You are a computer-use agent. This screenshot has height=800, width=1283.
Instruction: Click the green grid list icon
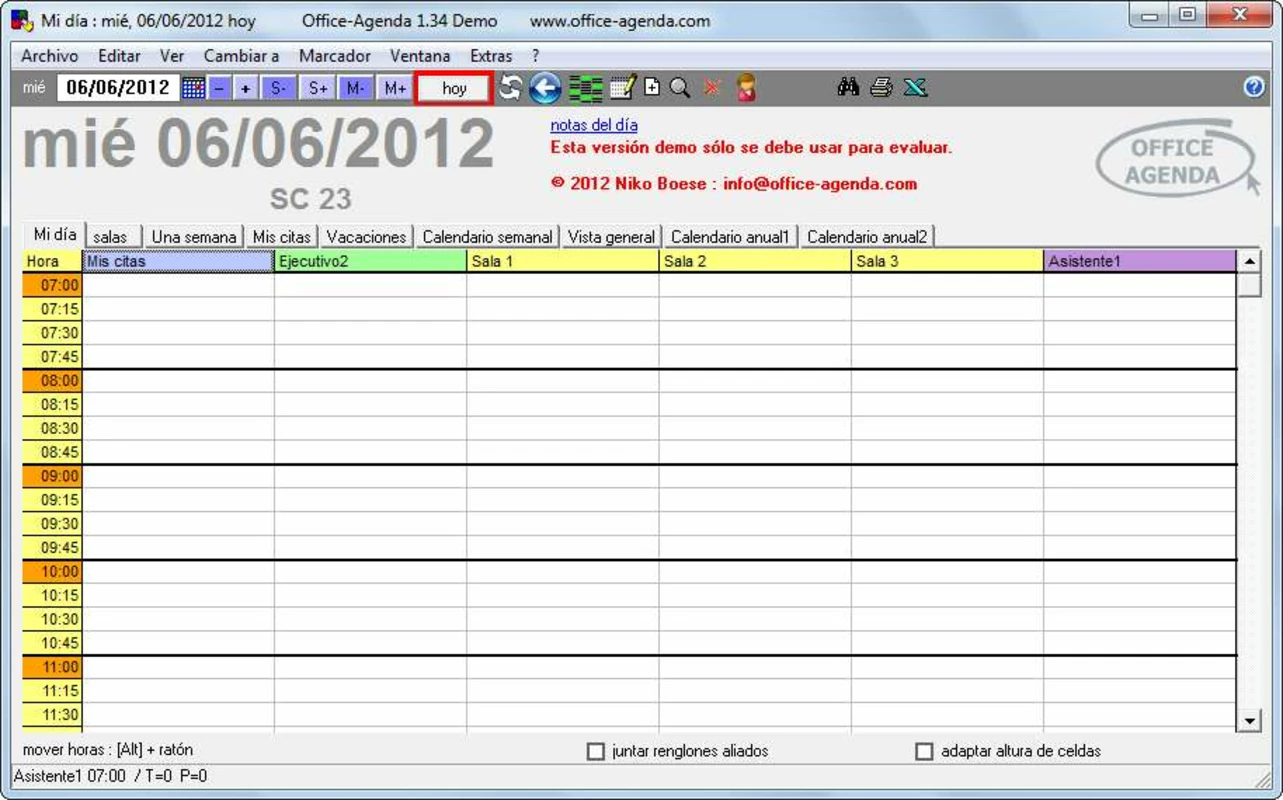coord(586,88)
